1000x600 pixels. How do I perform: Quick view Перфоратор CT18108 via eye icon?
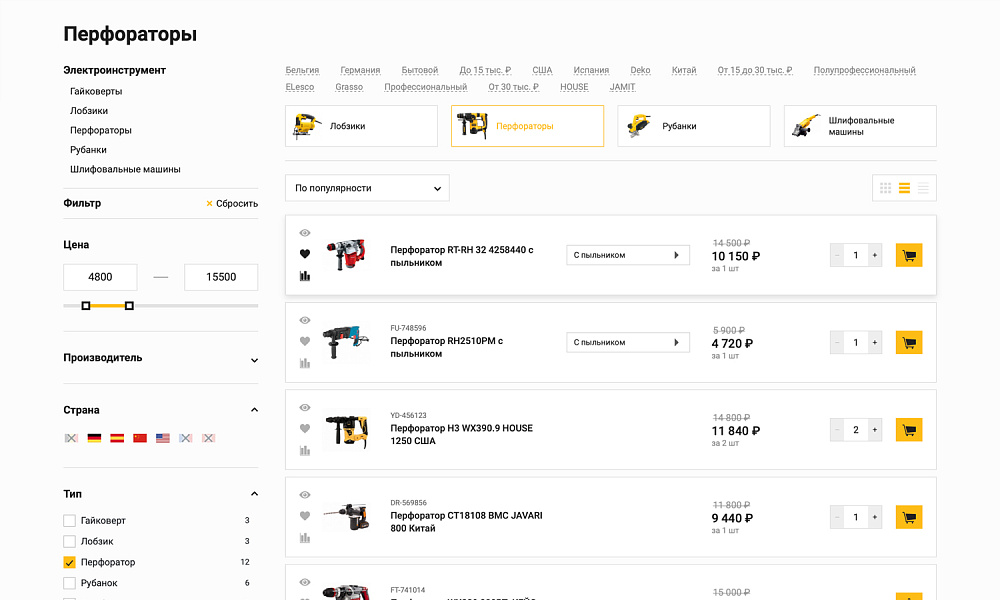305,495
